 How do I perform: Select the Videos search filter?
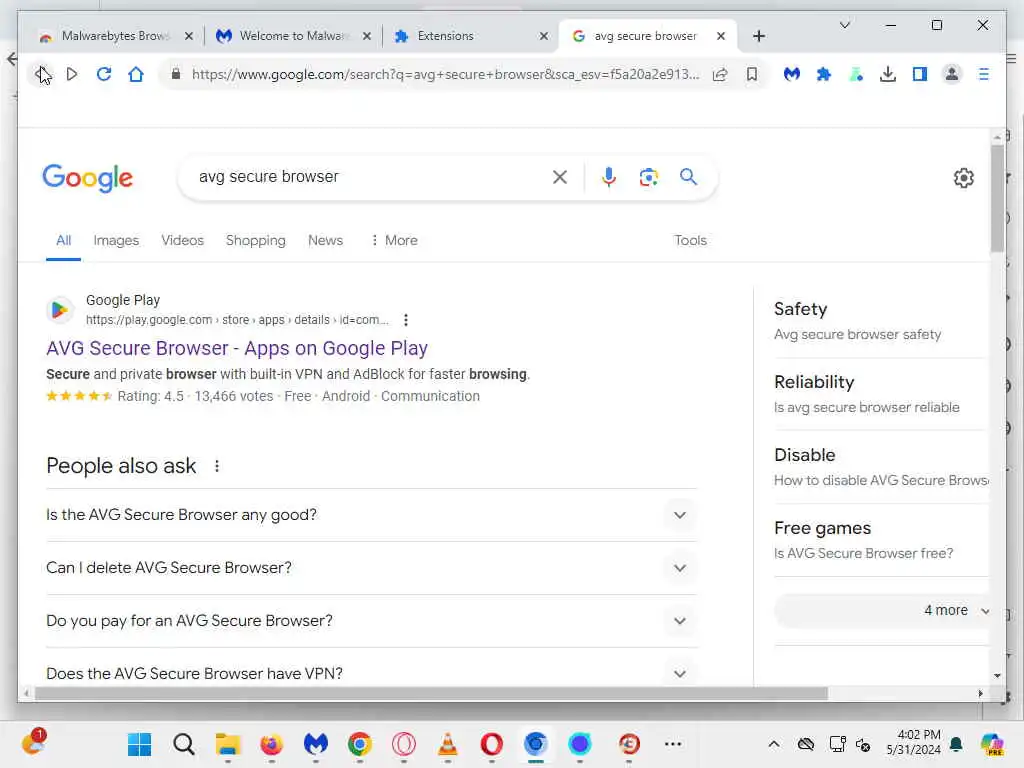[183, 240]
